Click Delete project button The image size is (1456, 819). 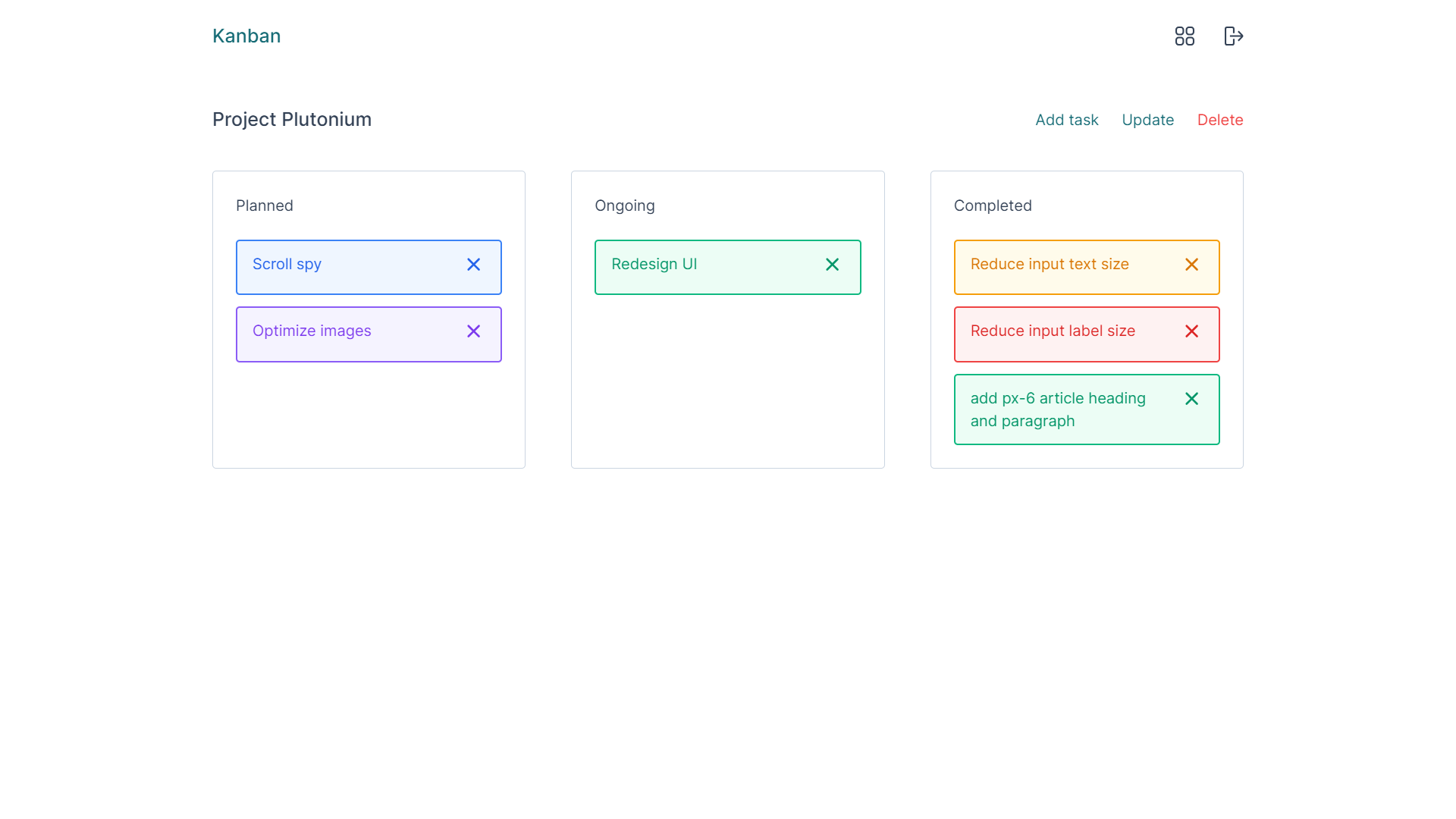(1219, 120)
